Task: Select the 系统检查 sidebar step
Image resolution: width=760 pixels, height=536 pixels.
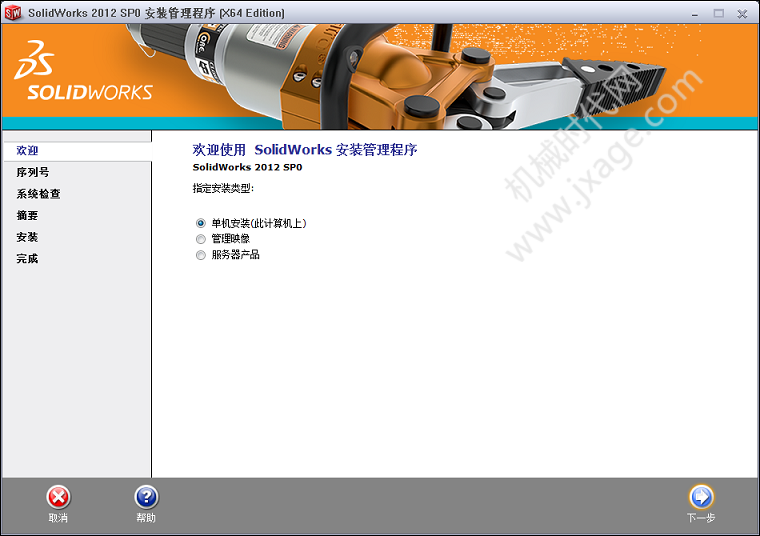Action: (38, 194)
